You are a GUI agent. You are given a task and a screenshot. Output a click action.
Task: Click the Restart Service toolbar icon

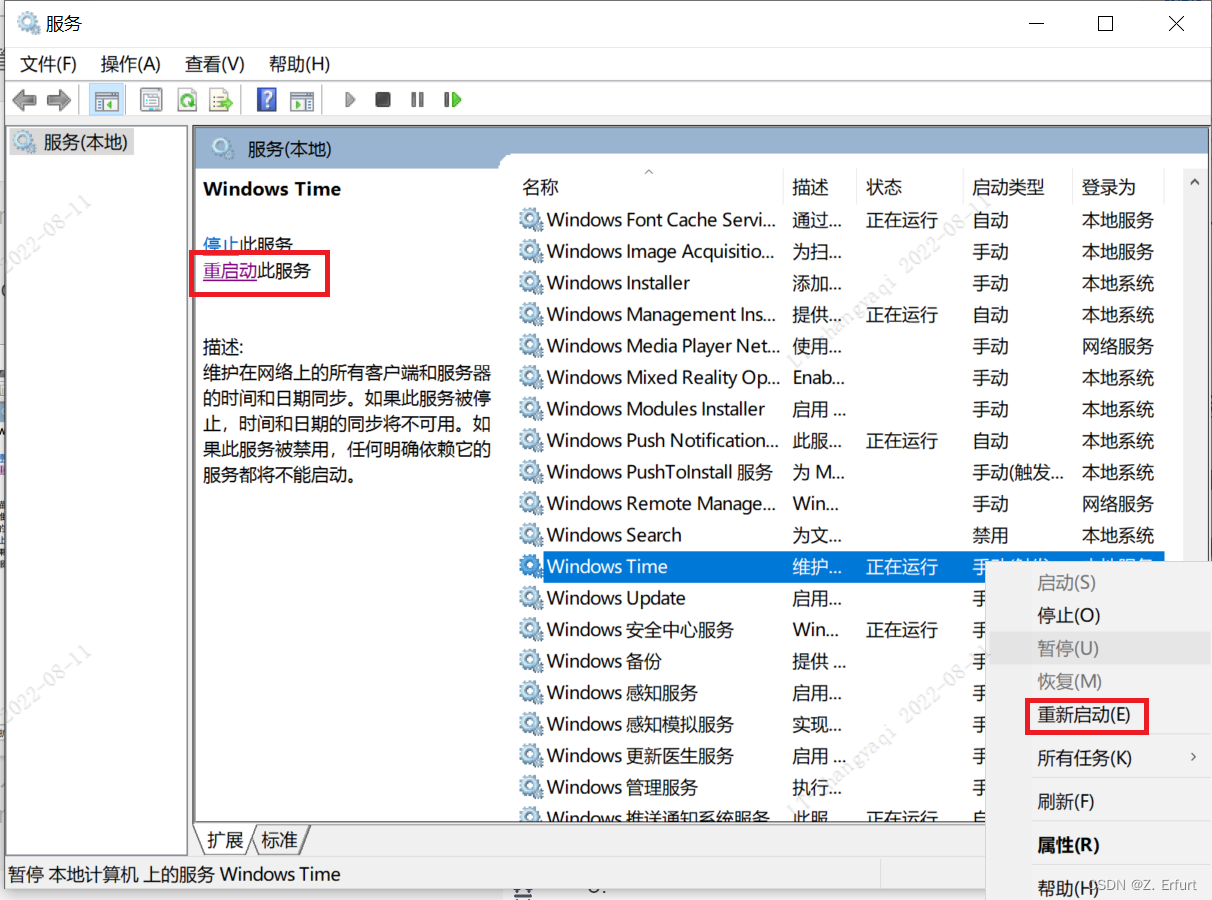pyautogui.click(x=453, y=100)
